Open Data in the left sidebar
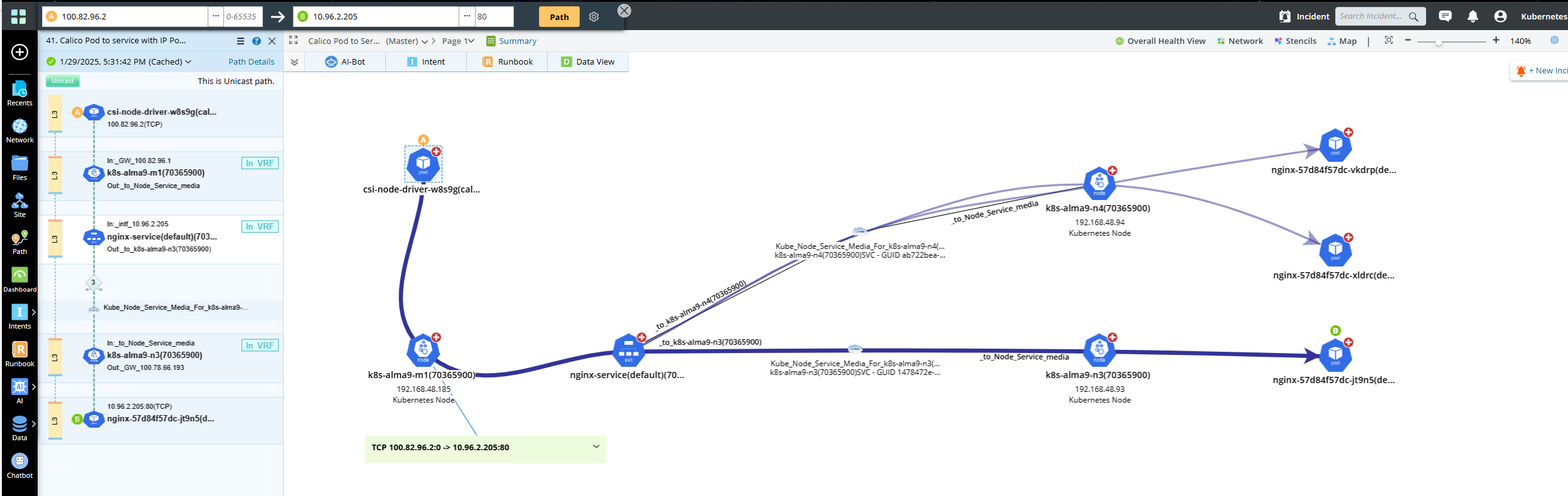The width and height of the screenshot is (1568, 496). point(19,429)
